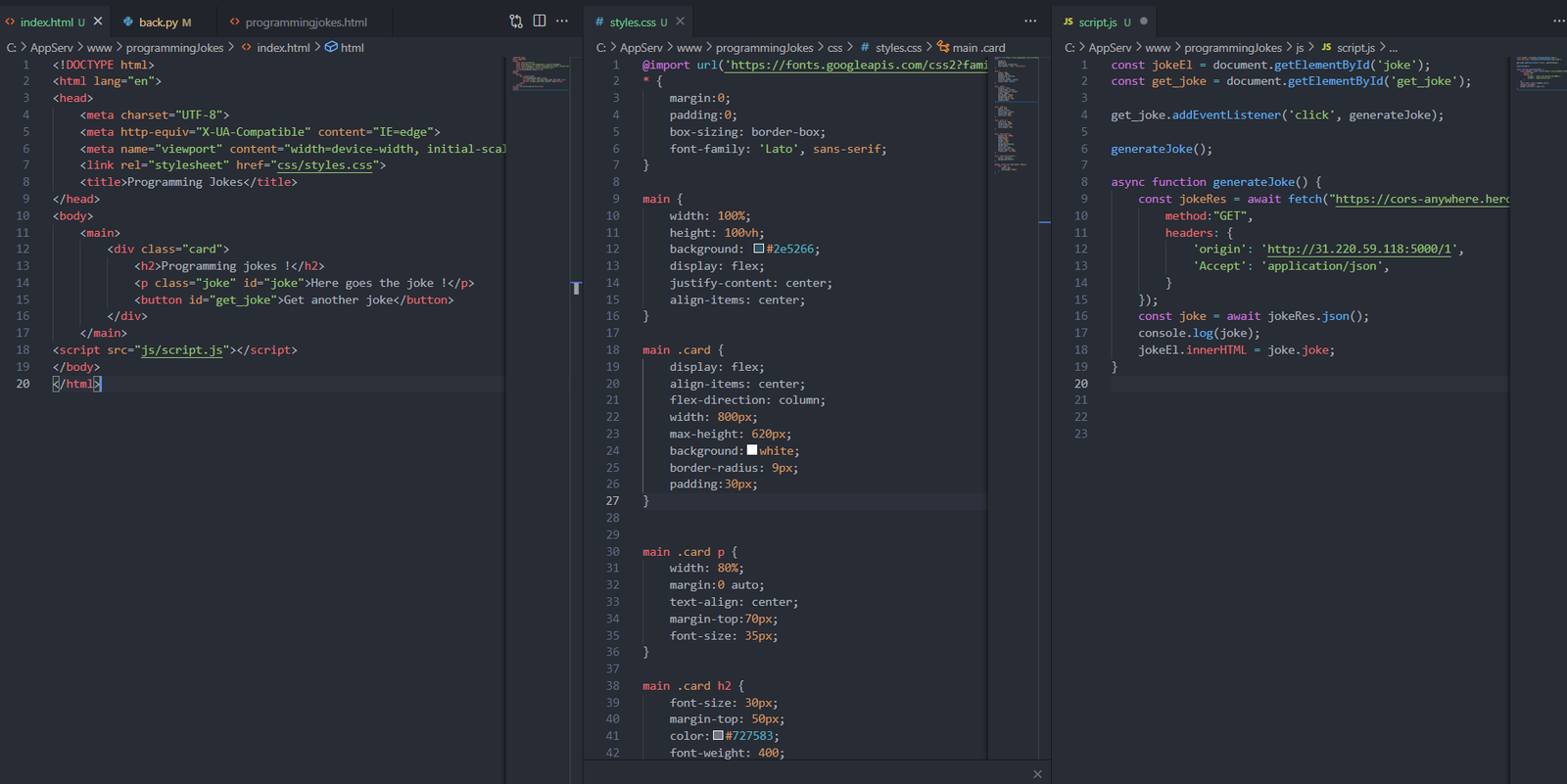
Task: Close the styles.css tab
Action: 680,22
